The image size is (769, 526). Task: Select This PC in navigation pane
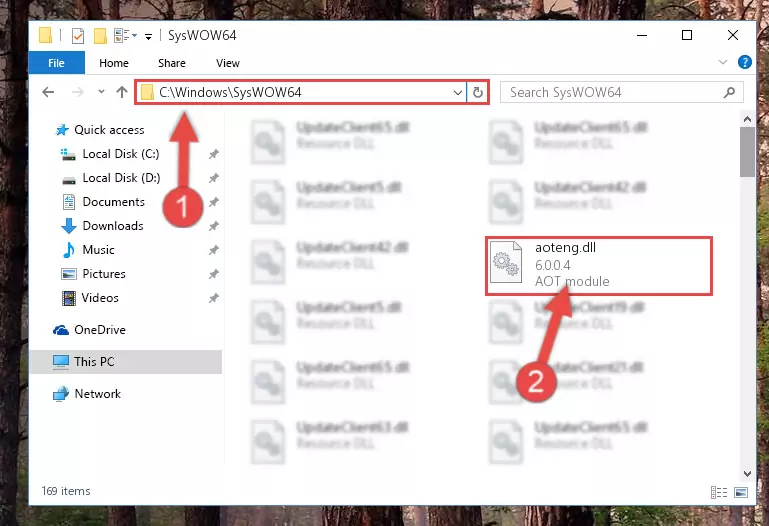tap(126, 362)
